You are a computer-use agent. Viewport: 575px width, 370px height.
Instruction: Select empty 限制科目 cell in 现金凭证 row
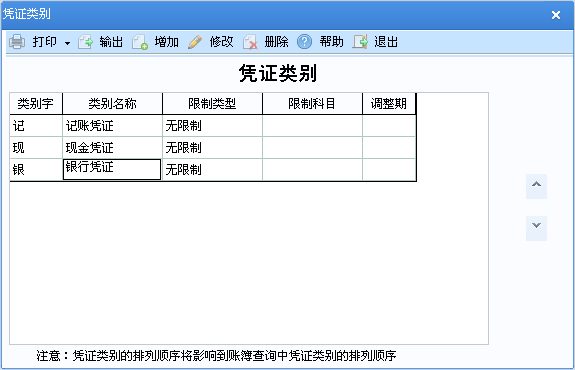tap(312, 148)
